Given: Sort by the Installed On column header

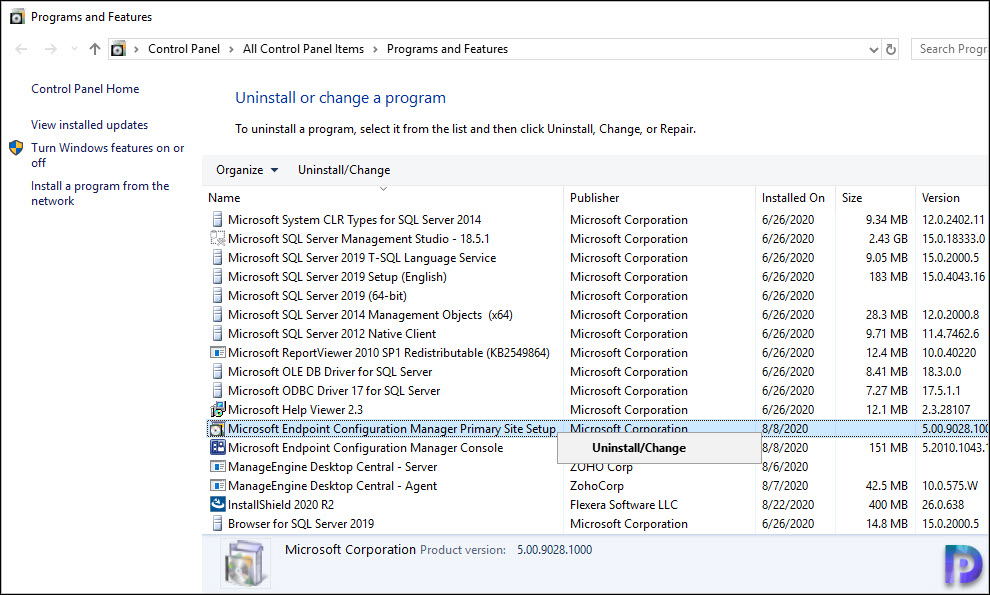Looking at the screenshot, I should point(793,198).
